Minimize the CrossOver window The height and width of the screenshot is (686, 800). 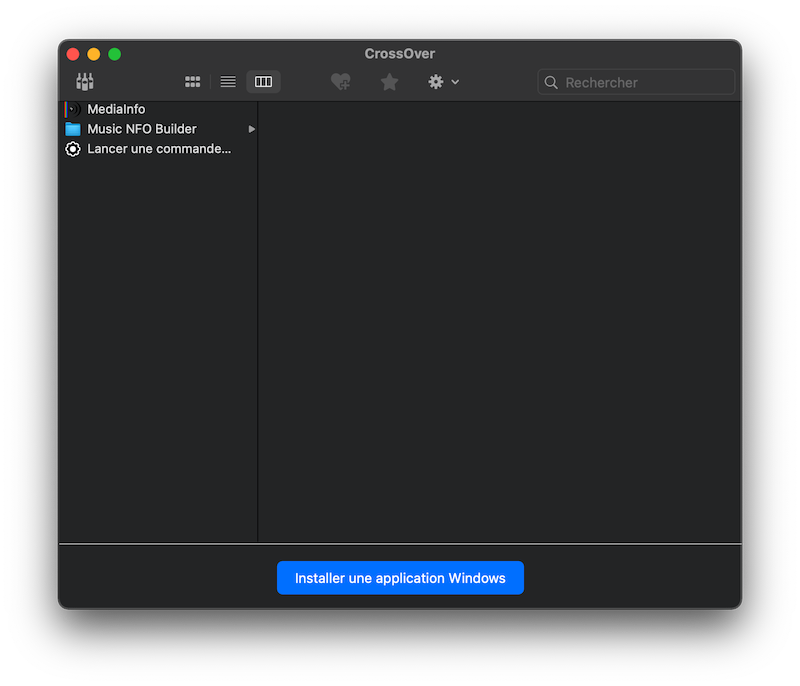pos(94,54)
